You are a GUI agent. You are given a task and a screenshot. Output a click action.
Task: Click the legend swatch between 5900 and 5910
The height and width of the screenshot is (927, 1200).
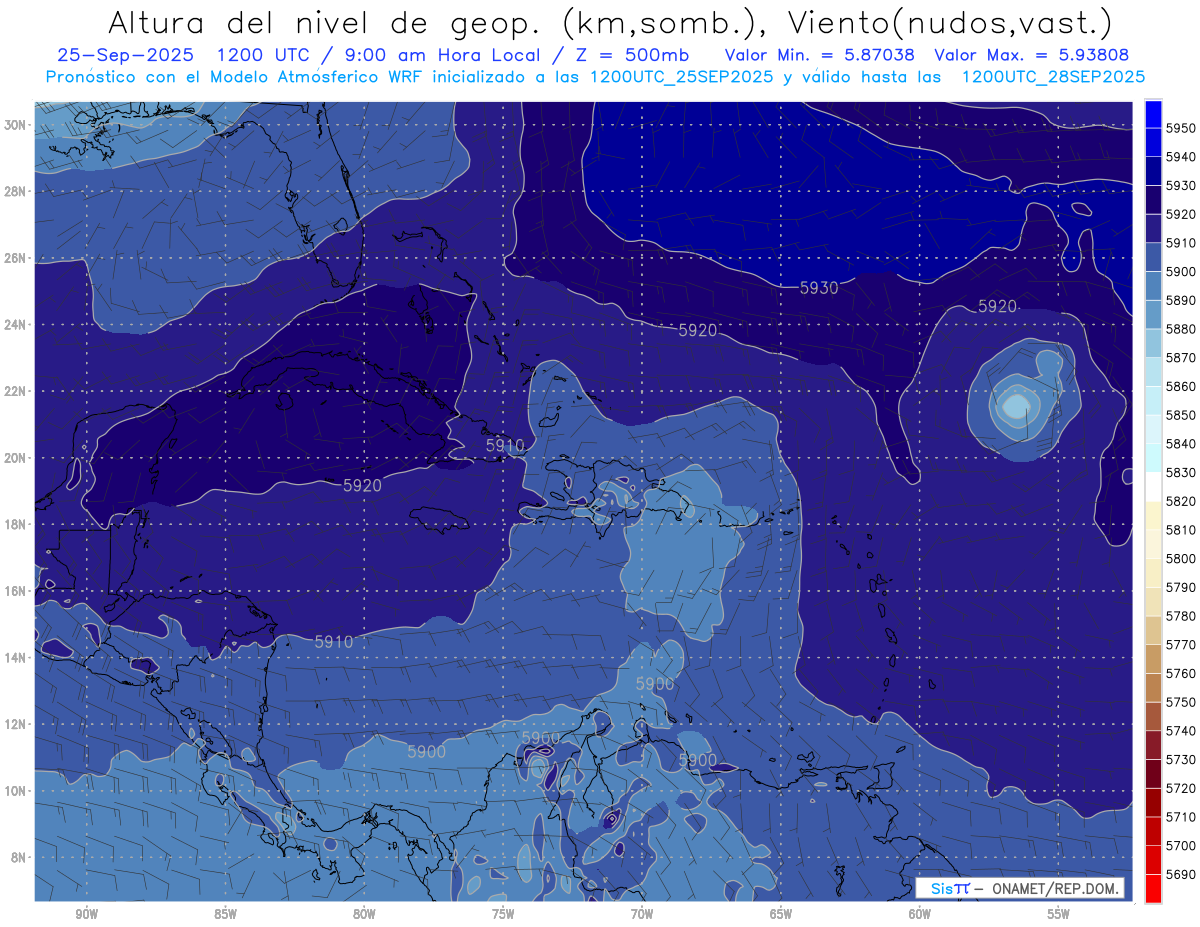[1153, 258]
